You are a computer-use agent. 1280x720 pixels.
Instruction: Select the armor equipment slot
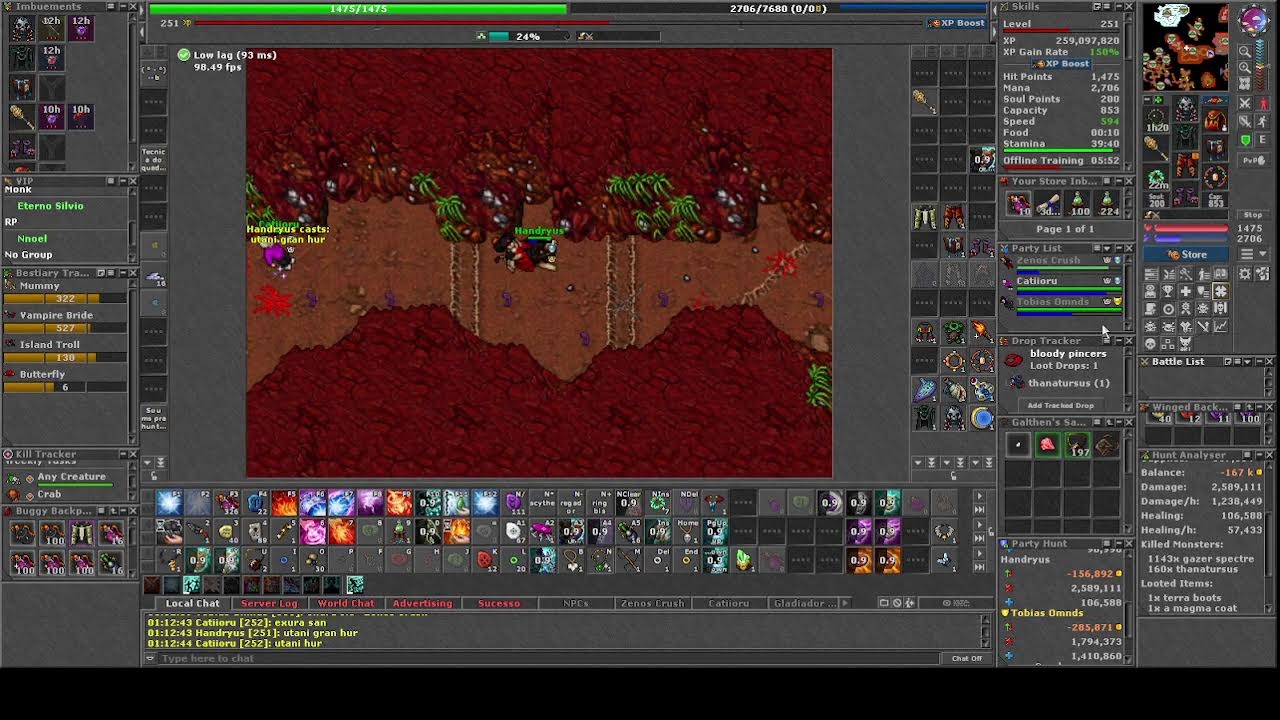point(1186,136)
